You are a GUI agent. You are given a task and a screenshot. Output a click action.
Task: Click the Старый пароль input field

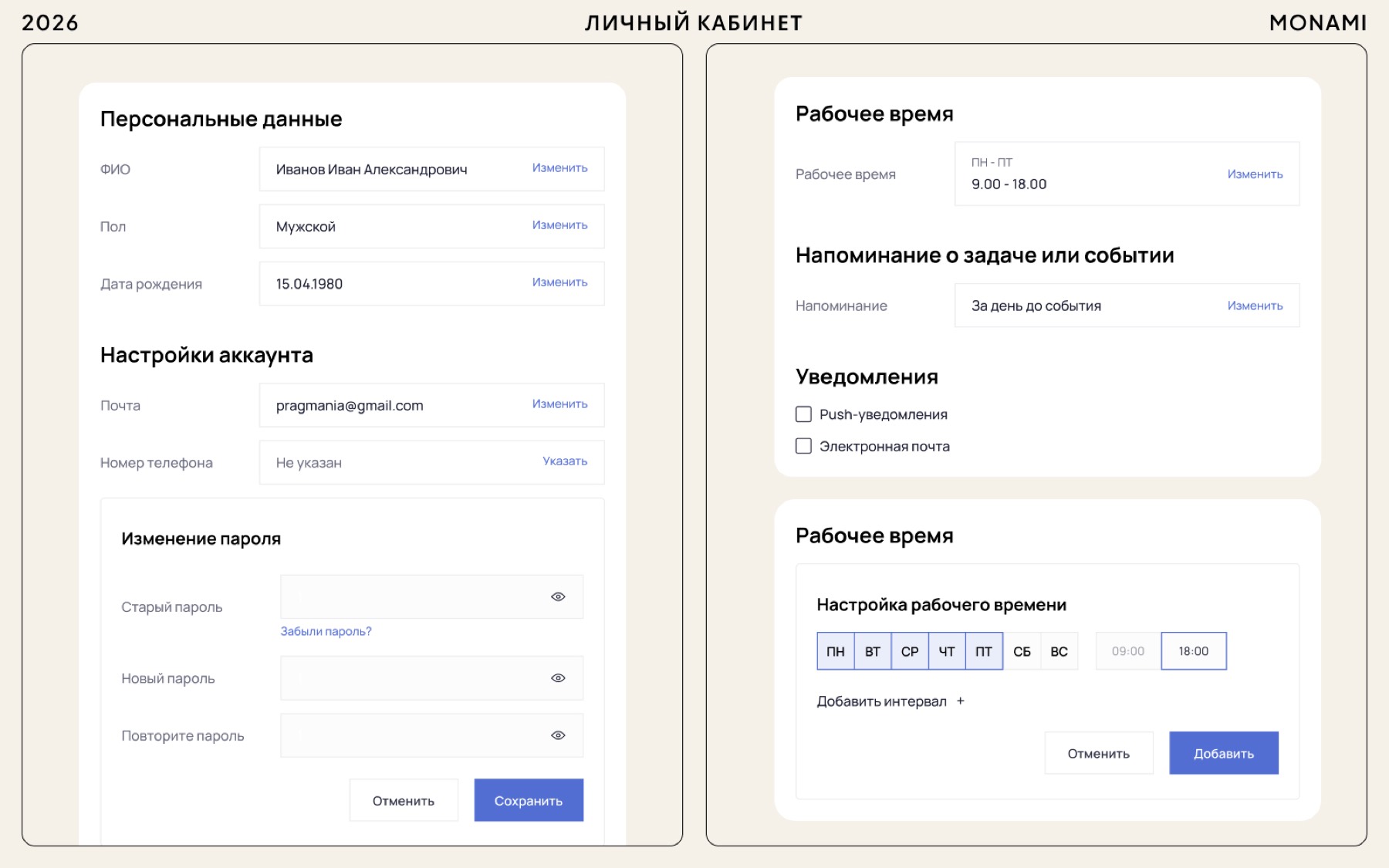pyautogui.click(x=432, y=596)
